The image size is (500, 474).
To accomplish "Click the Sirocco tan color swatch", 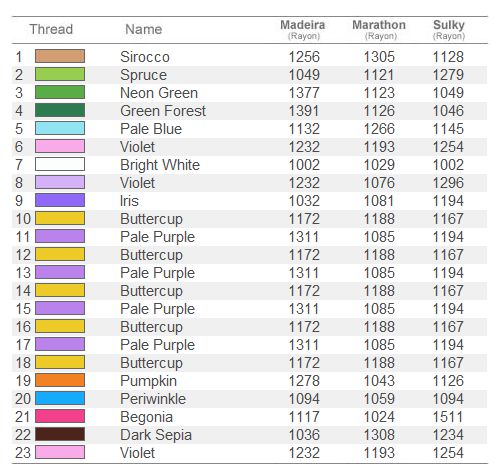I will pyautogui.click(x=60, y=56).
